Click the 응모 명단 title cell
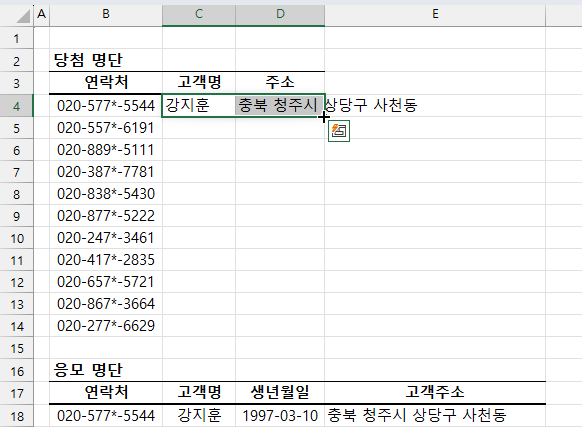 106,370
